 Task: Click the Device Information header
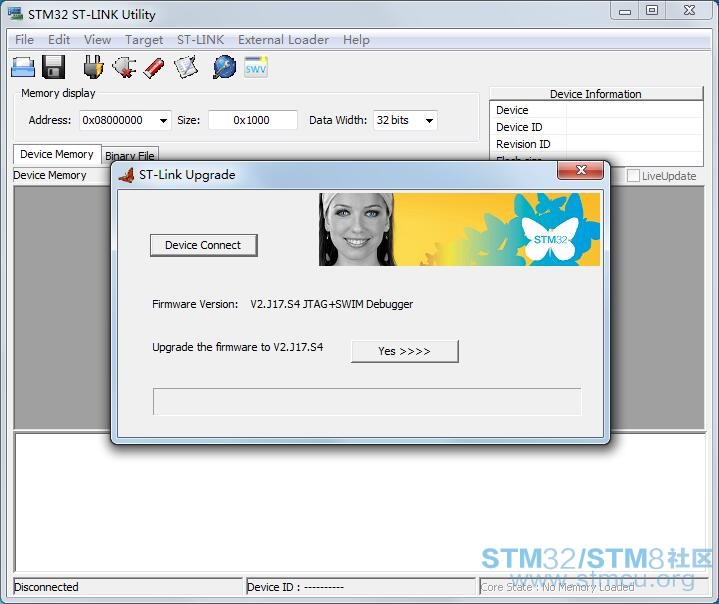tap(596, 94)
